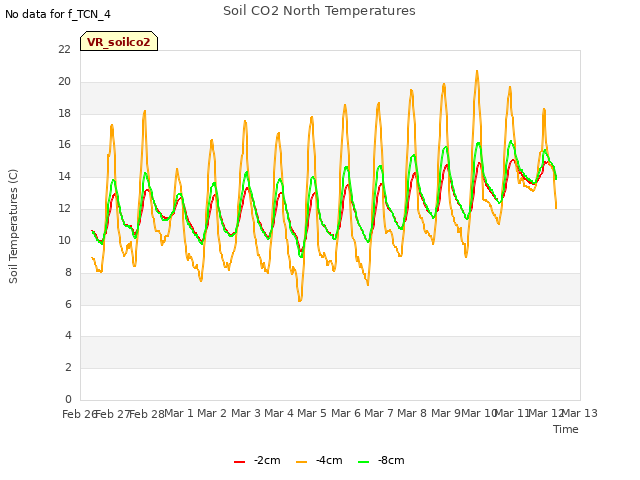Click the Mar 5 x-axis tick label

[x=312, y=413]
